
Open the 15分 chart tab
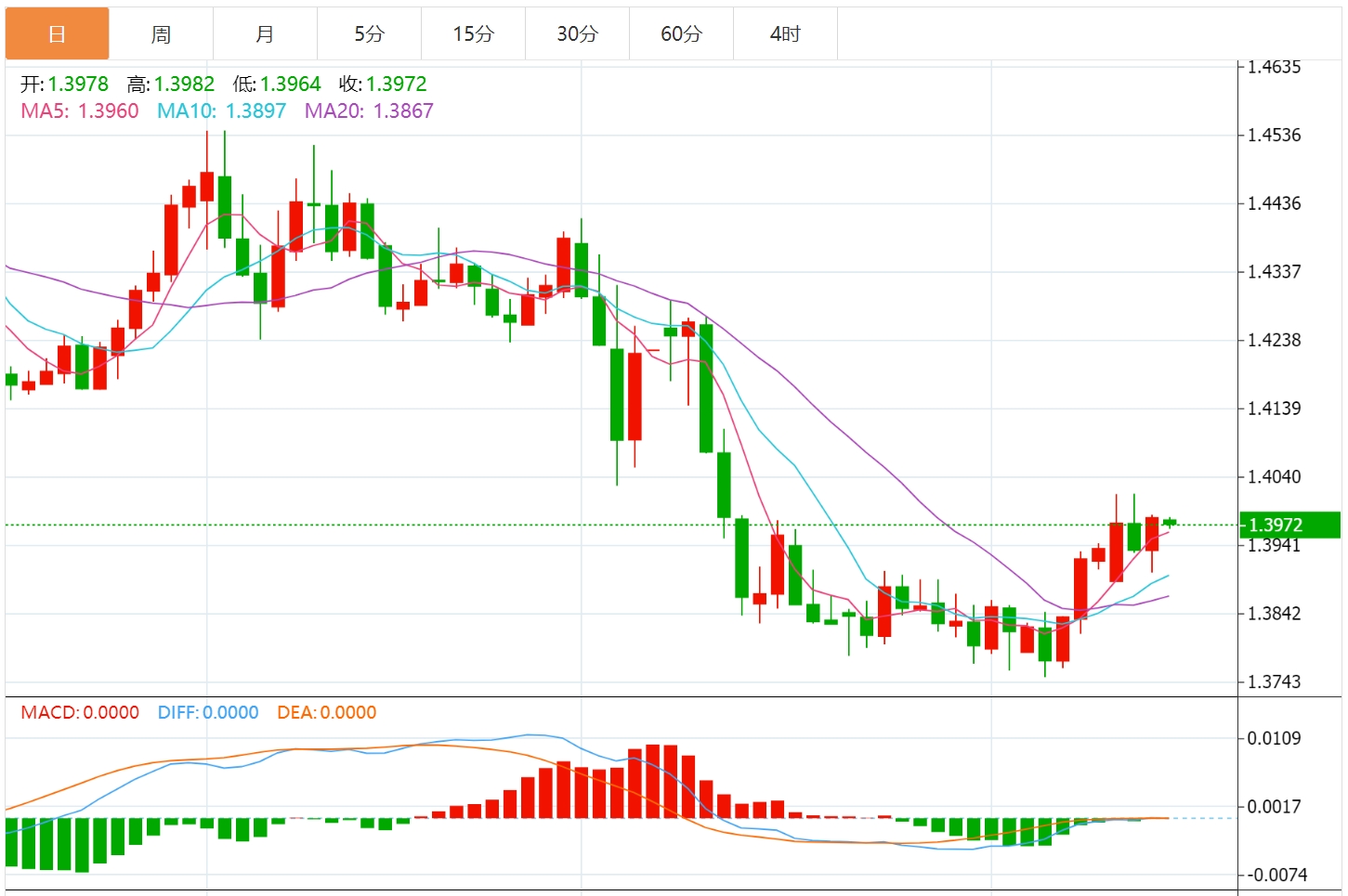pyautogui.click(x=474, y=34)
